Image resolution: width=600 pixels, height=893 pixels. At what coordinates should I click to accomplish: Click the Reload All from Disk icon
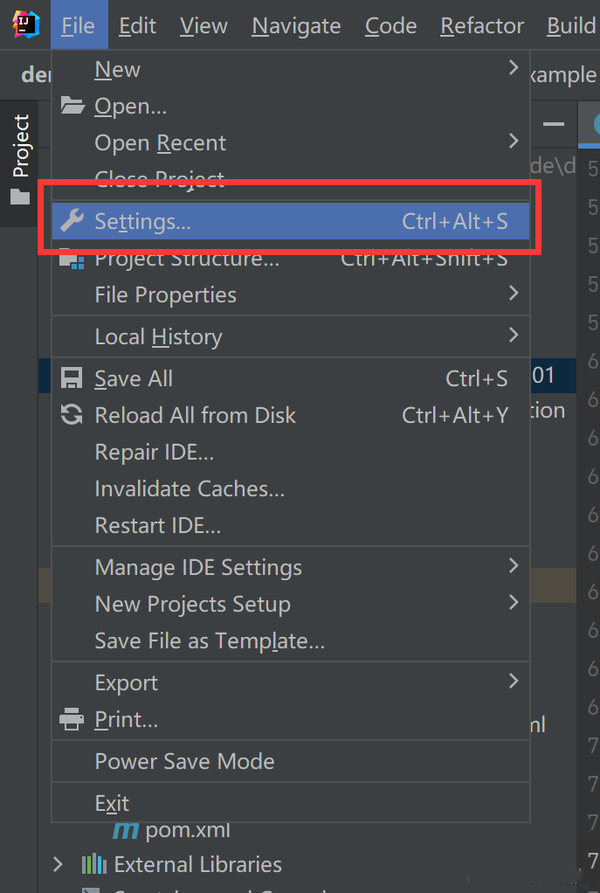[72, 415]
